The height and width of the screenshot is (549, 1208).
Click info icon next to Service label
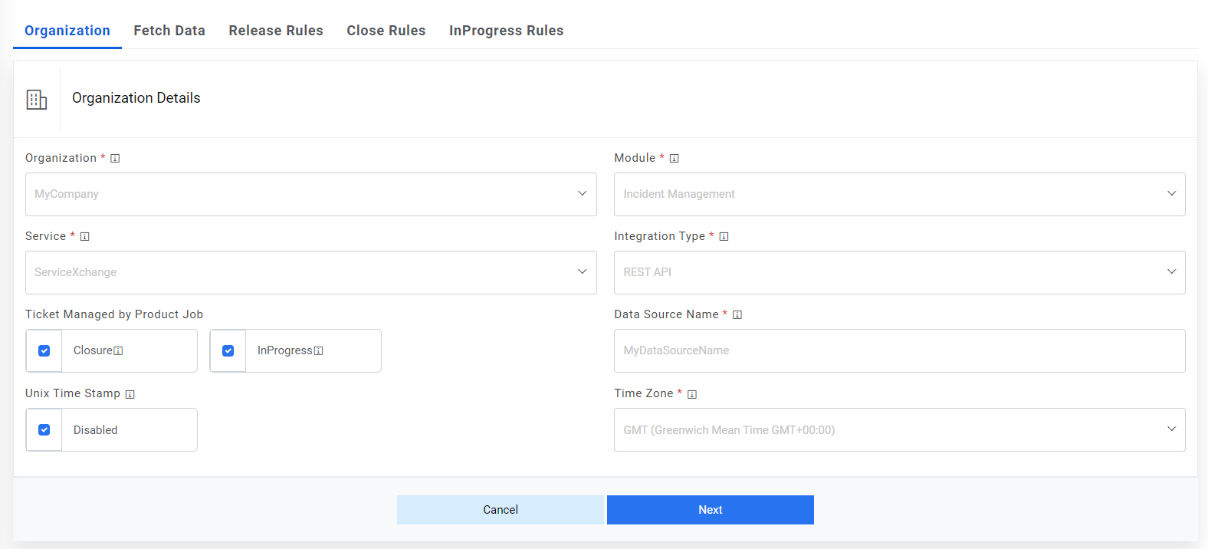point(85,237)
